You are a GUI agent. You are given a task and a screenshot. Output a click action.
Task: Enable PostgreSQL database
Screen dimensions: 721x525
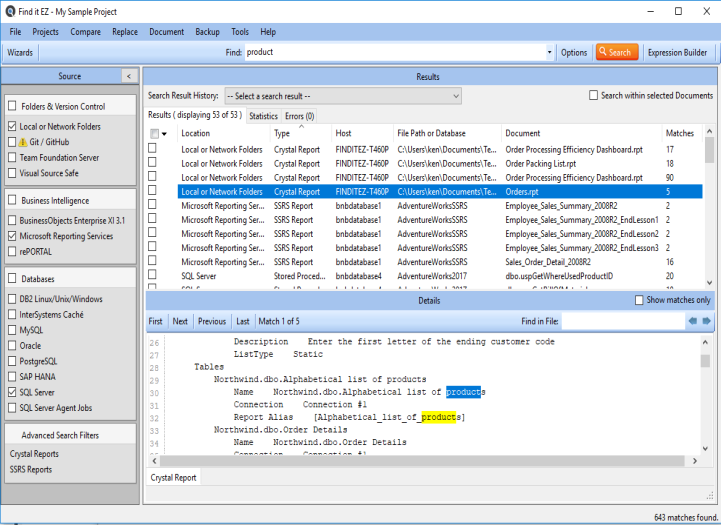click(x=12, y=361)
